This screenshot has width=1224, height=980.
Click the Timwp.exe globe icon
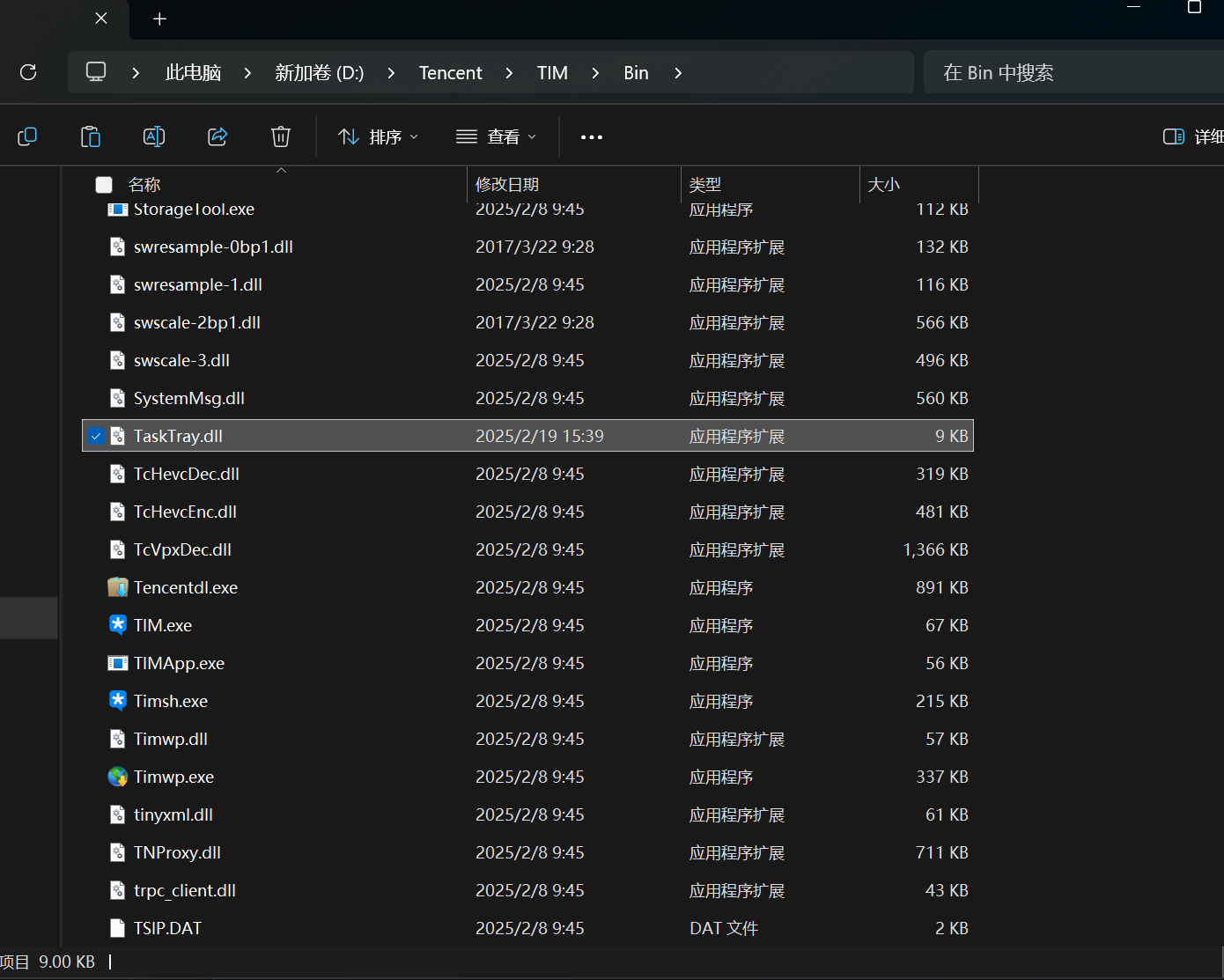point(117,777)
